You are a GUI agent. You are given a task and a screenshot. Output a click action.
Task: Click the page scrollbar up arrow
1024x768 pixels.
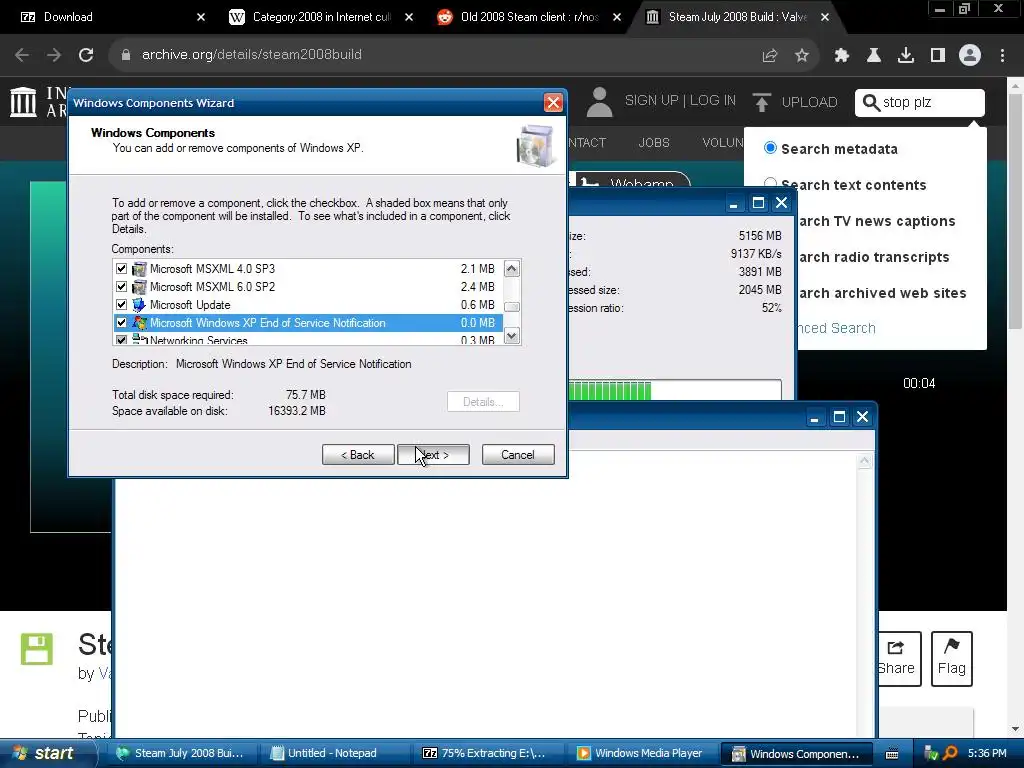[1016, 86]
